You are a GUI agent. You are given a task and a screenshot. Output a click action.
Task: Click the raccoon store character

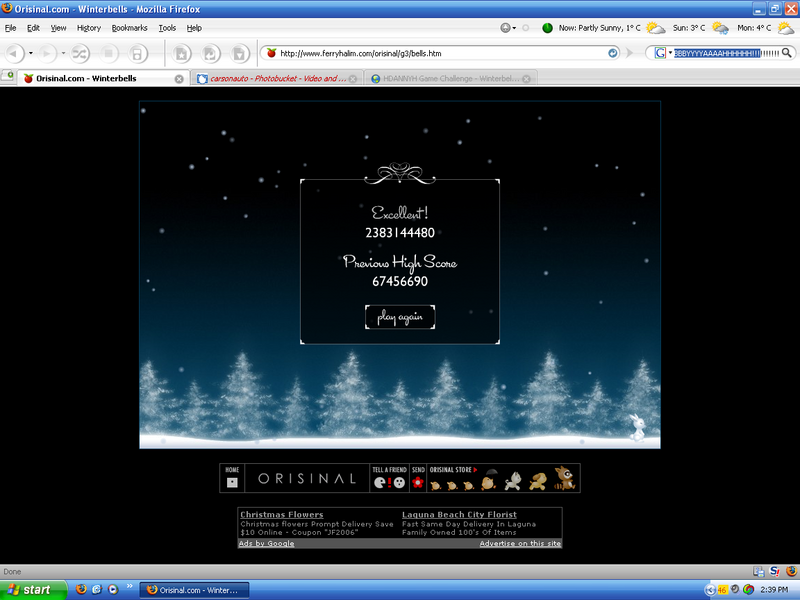[565, 479]
